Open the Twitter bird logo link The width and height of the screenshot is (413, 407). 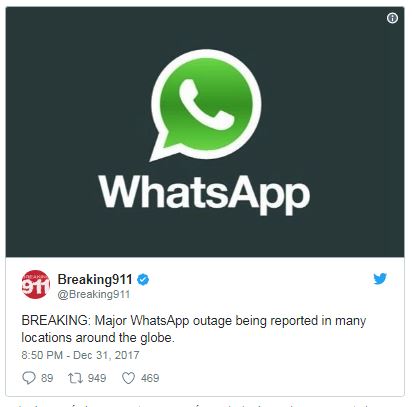pyautogui.click(x=380, y=279)
